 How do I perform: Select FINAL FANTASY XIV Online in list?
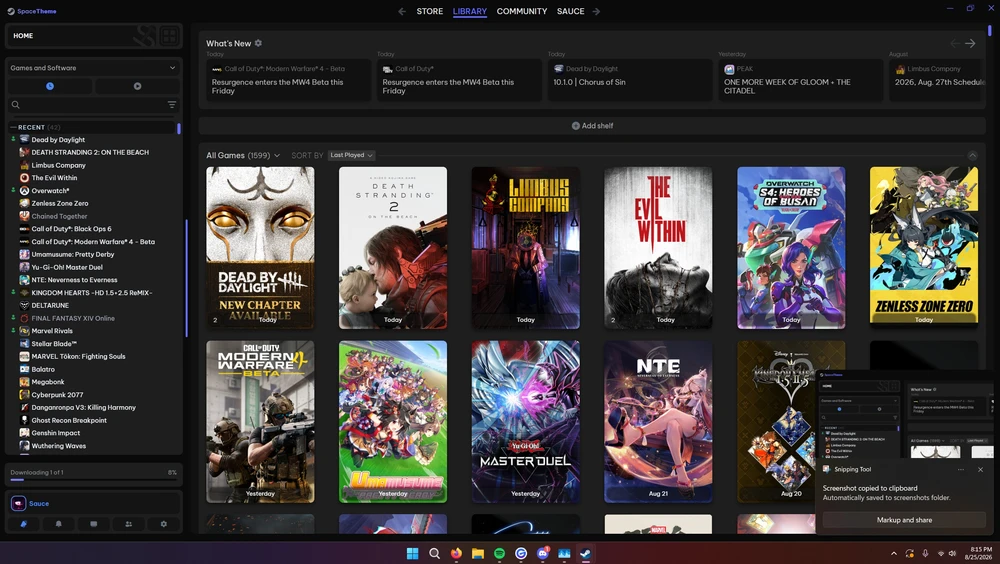pos(73,318)
